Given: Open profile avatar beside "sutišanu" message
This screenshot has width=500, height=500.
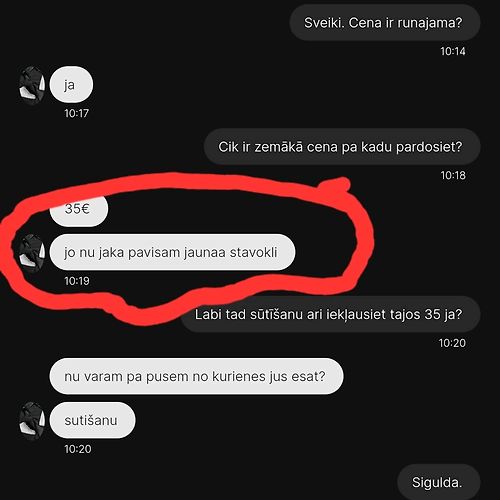Looking at the screenshot, I should pos(32,421).
